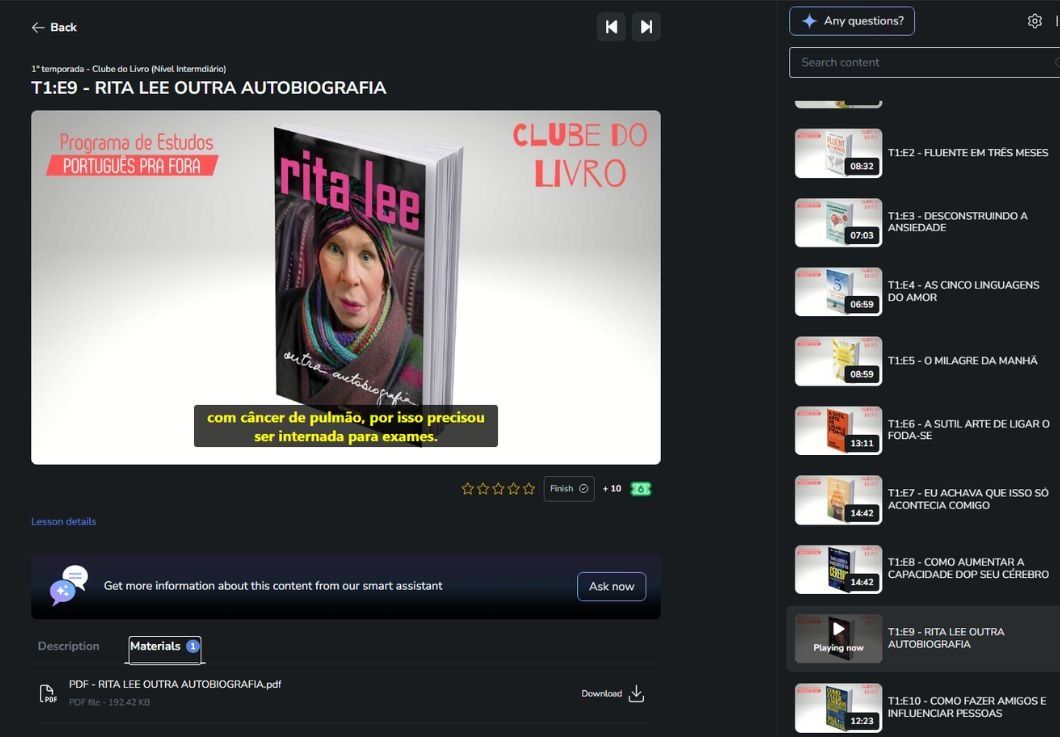Rate the lesson five stars
The image size is (1060, 737).
tap(529, 489)
